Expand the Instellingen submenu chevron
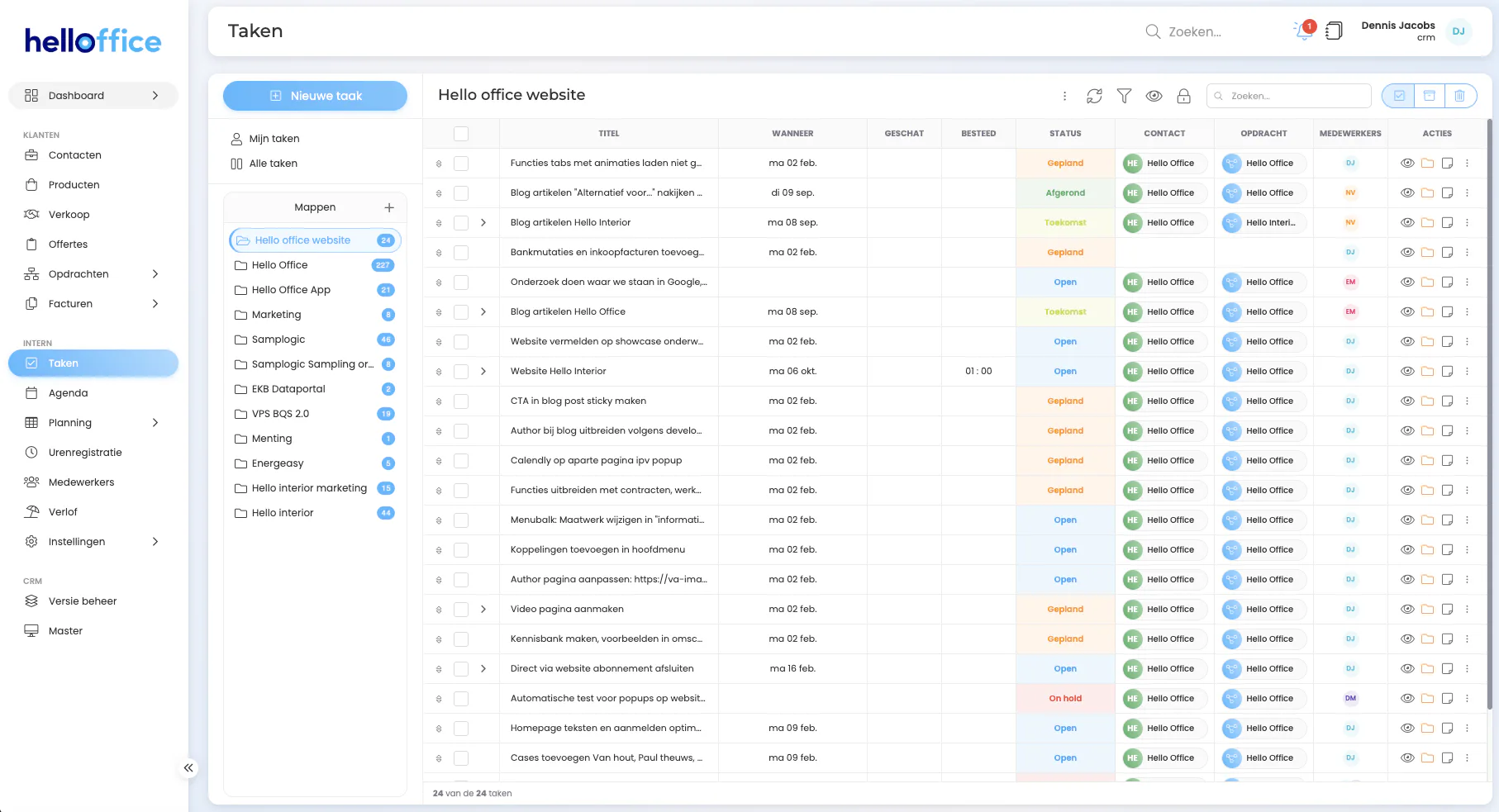The width and height of the screenshot is (1499, 812). click(x=155, y=542)
